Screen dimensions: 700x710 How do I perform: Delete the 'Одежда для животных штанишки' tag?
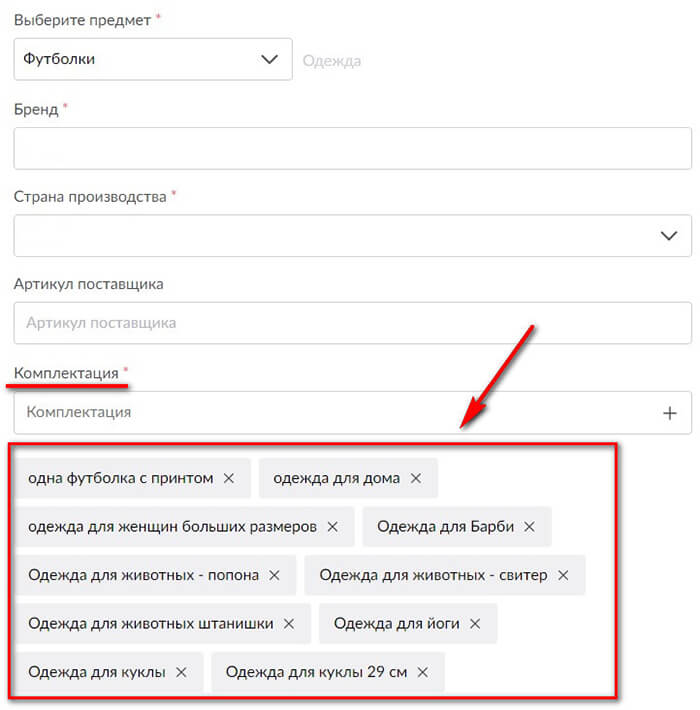click(x=289, y=623)
